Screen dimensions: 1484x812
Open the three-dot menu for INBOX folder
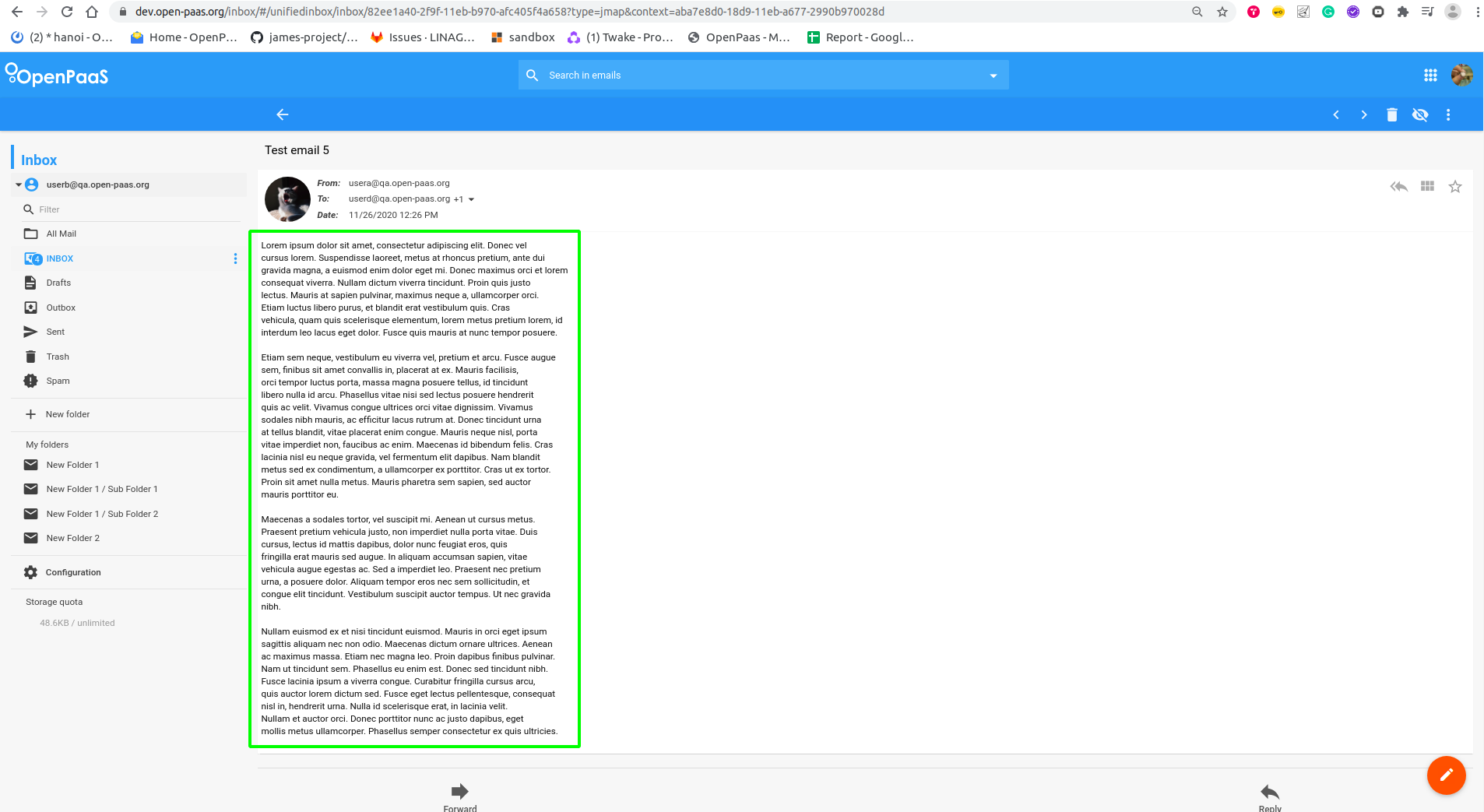(236, 258)
